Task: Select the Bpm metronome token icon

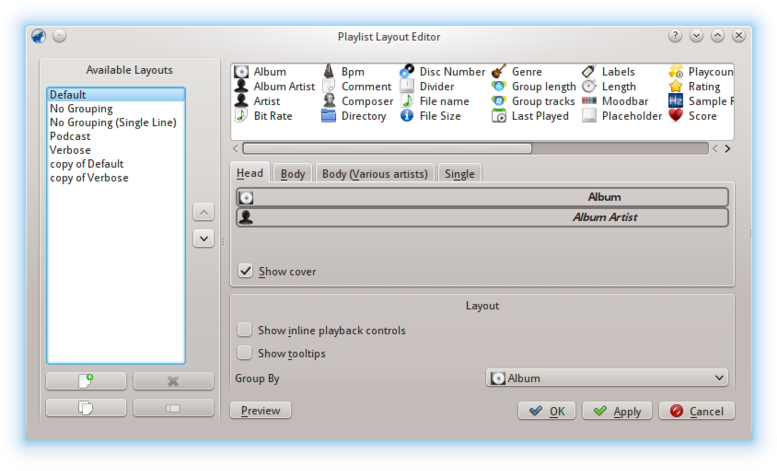Action: click(x=329, y=72)
